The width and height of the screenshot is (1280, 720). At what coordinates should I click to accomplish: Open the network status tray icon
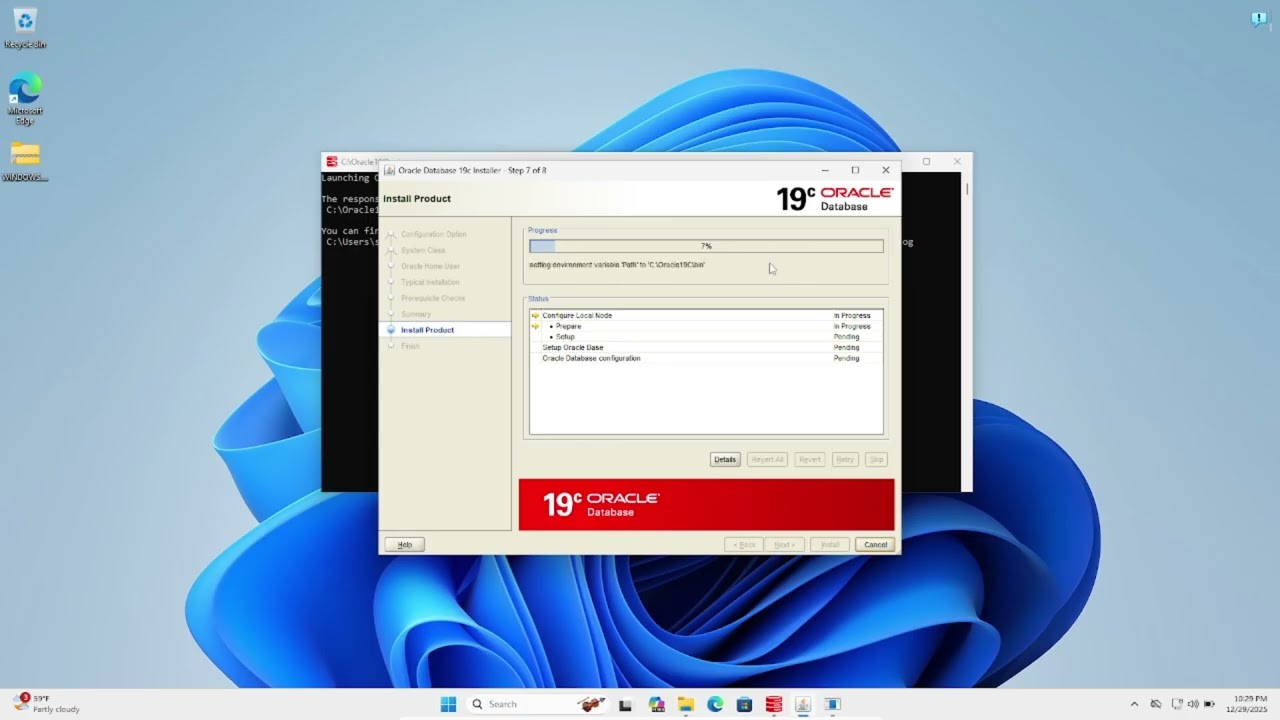tap(1177, 704)
